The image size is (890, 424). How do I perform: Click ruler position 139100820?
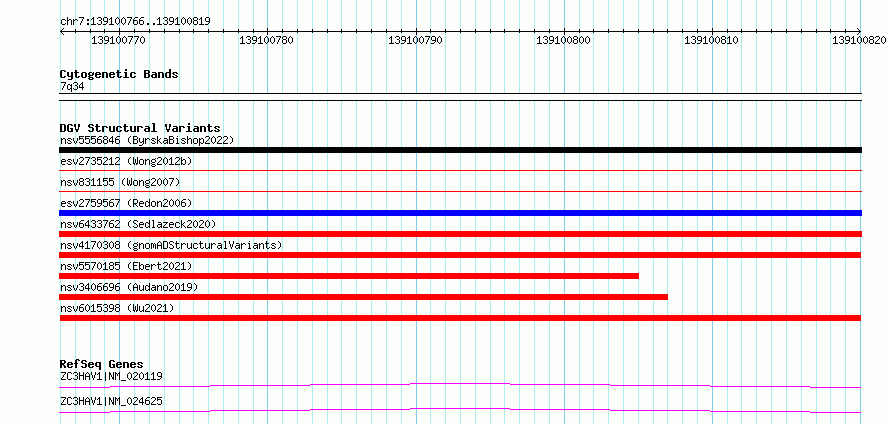coord(859,40)
